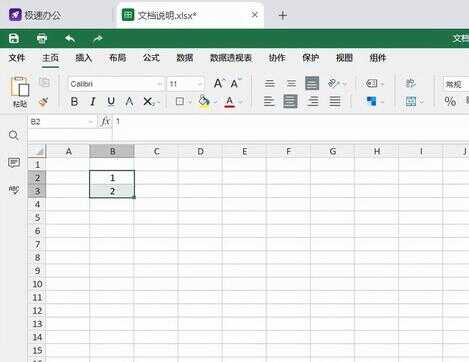Image resolution: width=469 pixels, height=362 pixels.
Task: Switch to the 保护 tab
Action: [x=311, y=58]
